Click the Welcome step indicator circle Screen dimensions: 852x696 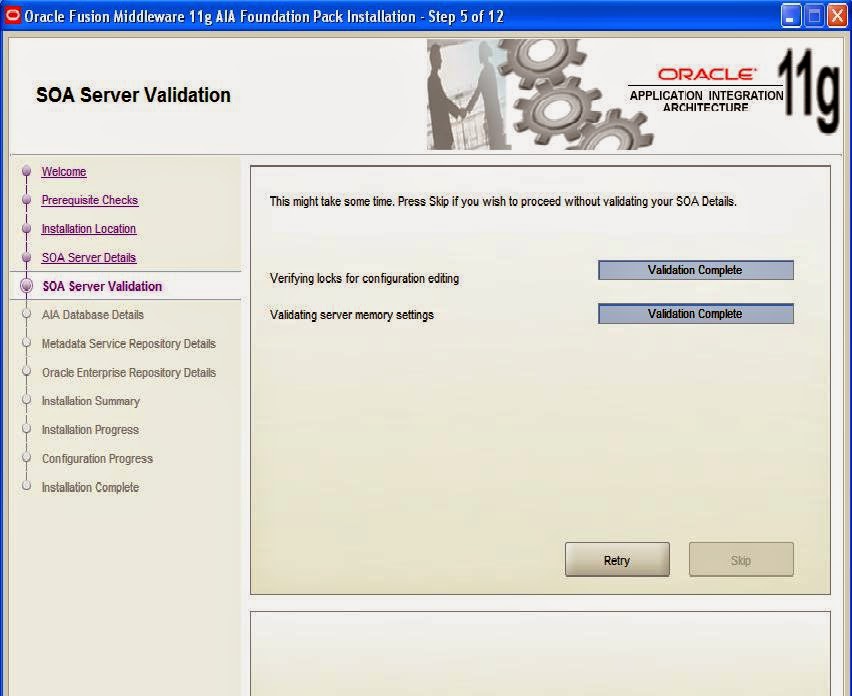pos(24,172)
